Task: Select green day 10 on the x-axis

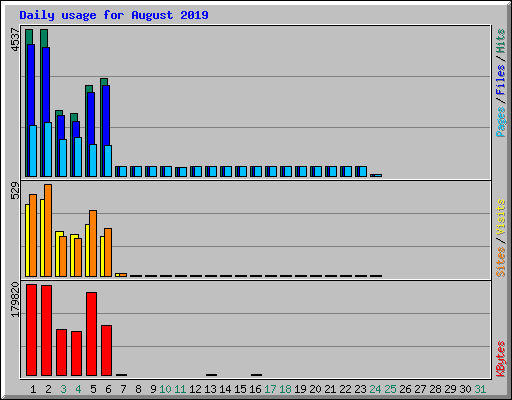Action: (x=165, y=389)
